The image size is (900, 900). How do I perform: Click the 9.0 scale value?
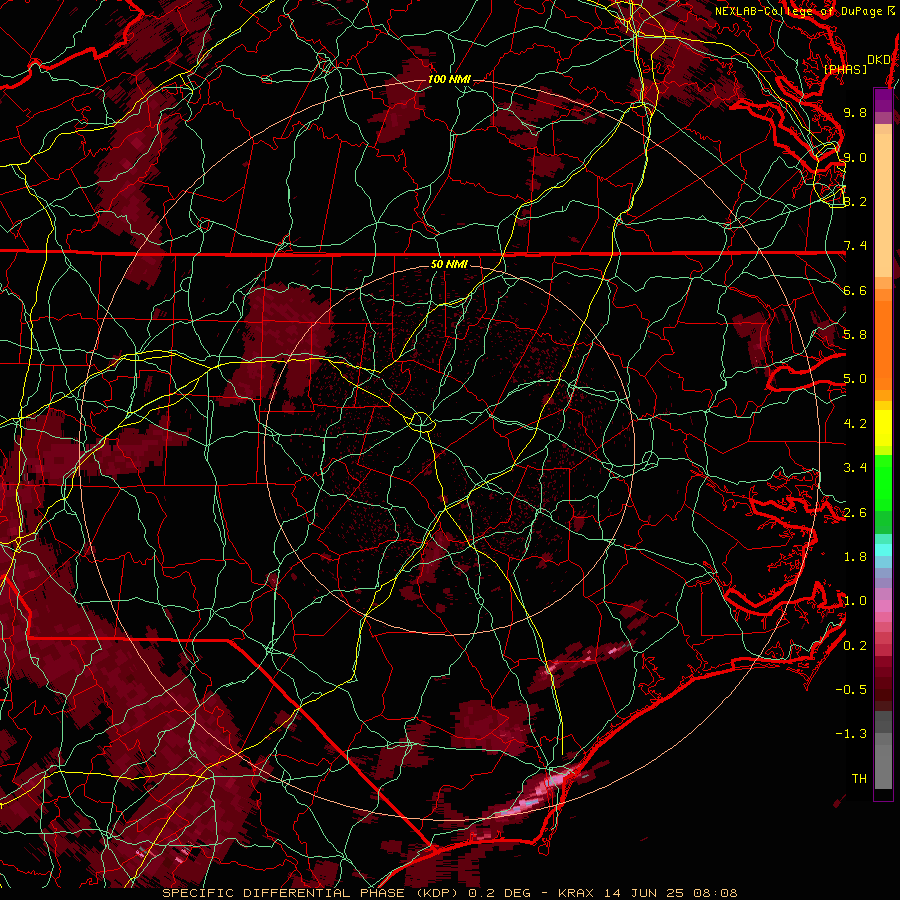pyautogui.click(x=855, y=157)
